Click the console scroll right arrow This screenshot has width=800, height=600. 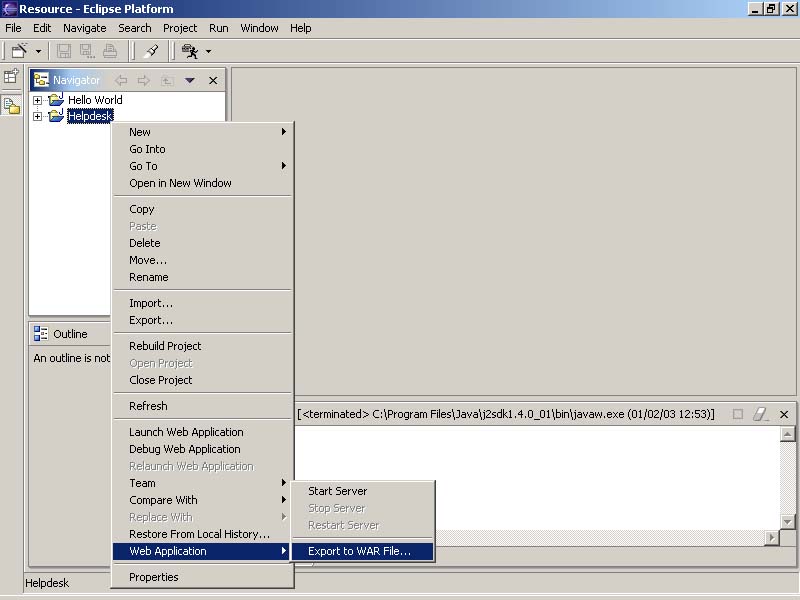772,538
